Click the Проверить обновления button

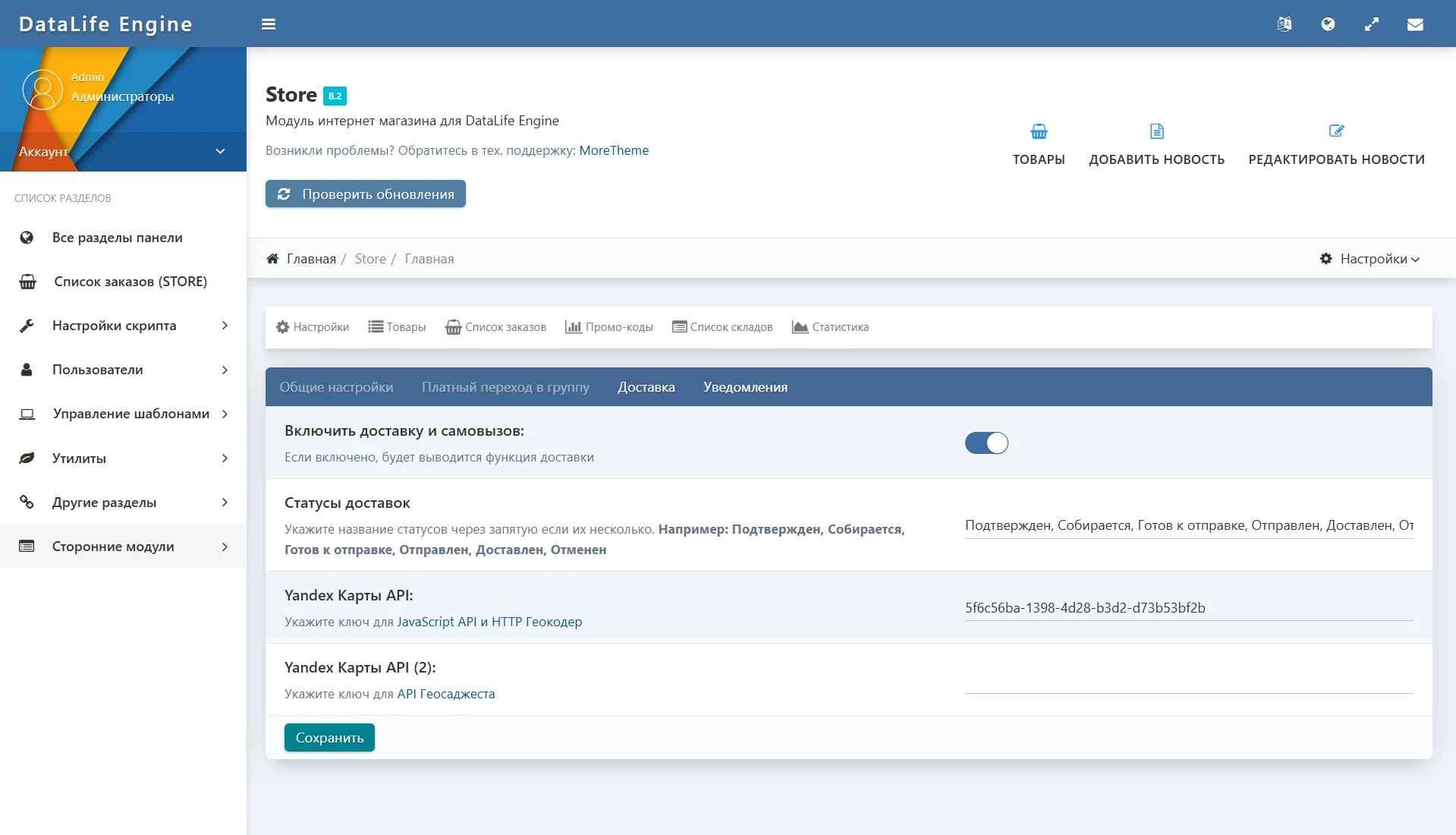366,194
